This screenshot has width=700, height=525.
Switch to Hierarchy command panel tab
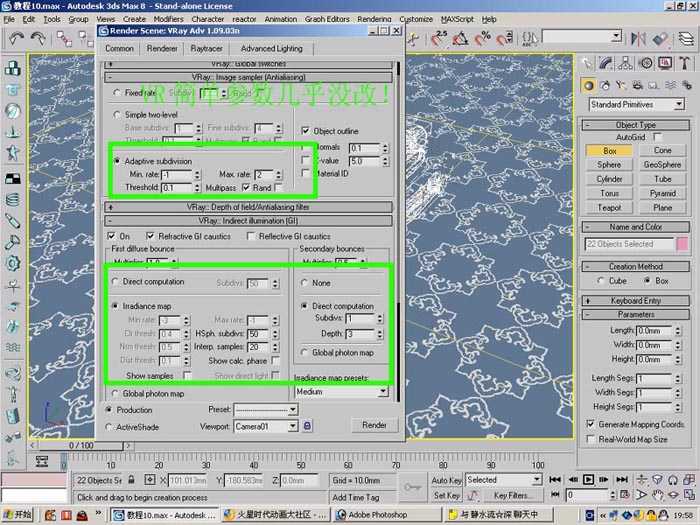626,63
